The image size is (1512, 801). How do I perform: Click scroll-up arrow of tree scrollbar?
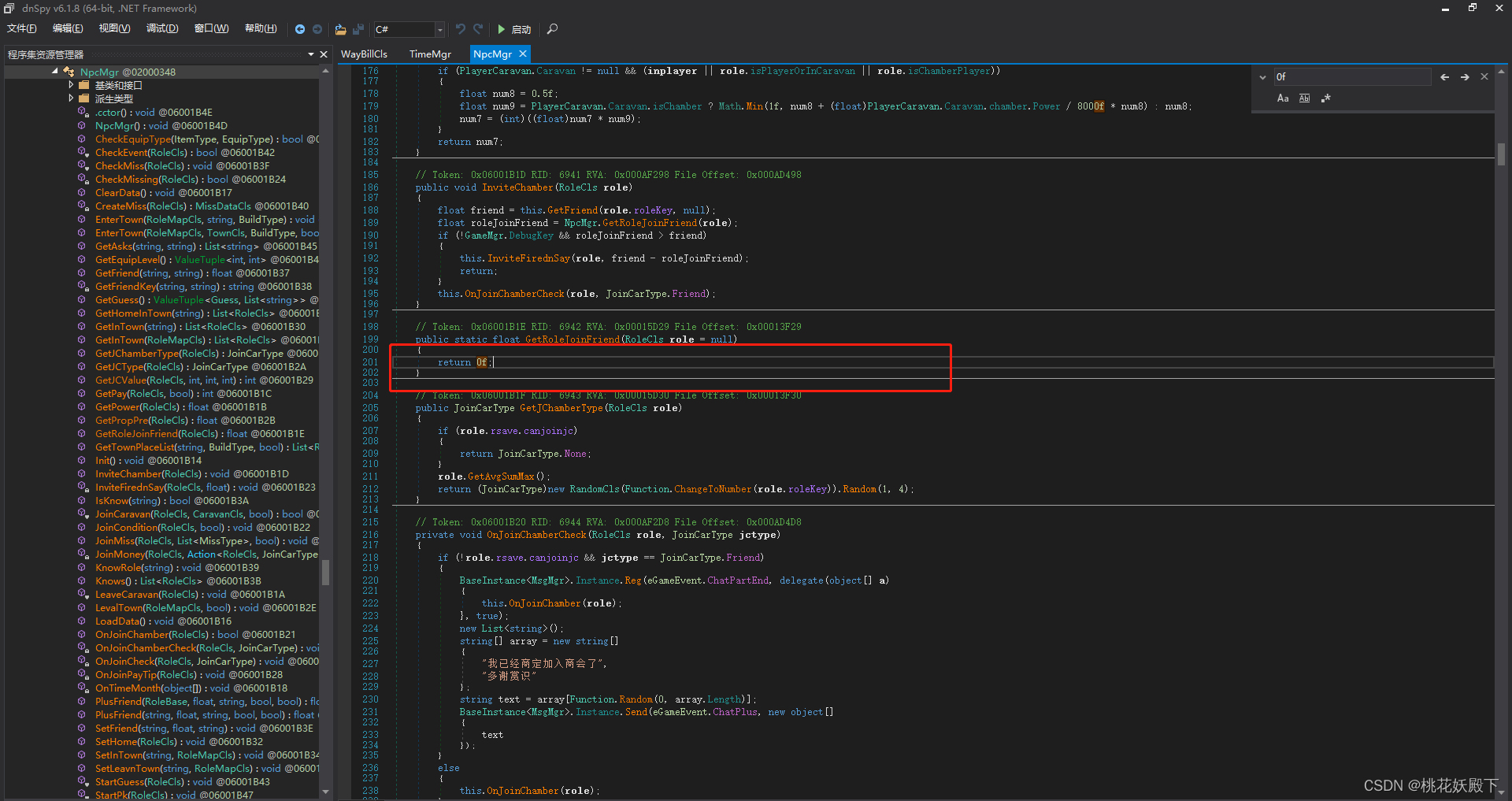tap(325, 72)
